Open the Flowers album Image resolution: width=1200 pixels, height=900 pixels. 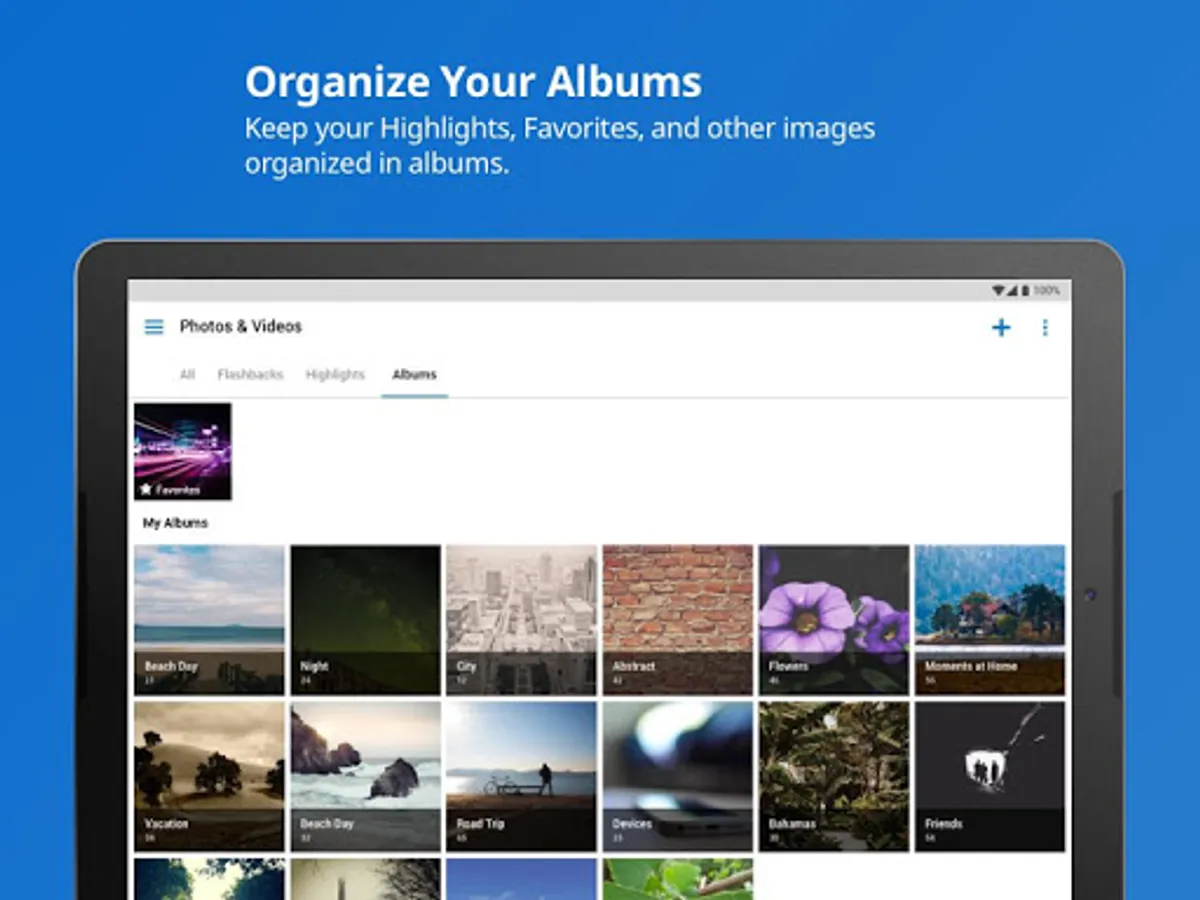tap(834, 620)
